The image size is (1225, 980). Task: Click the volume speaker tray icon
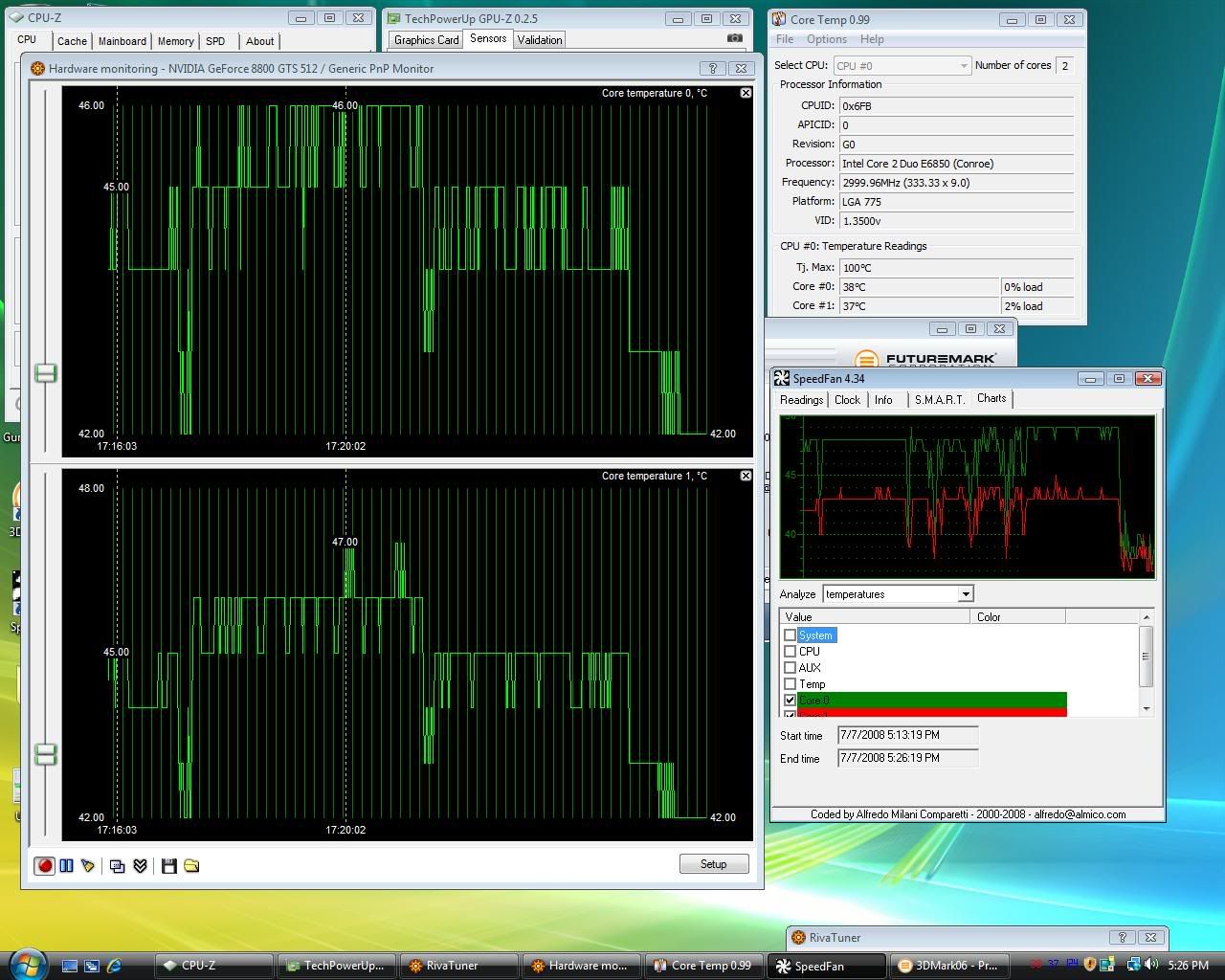[1150, 965]
